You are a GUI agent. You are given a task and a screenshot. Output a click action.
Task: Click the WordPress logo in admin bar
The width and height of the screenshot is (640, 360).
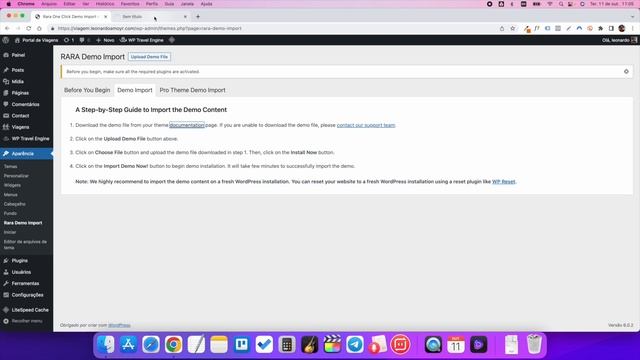6,40
